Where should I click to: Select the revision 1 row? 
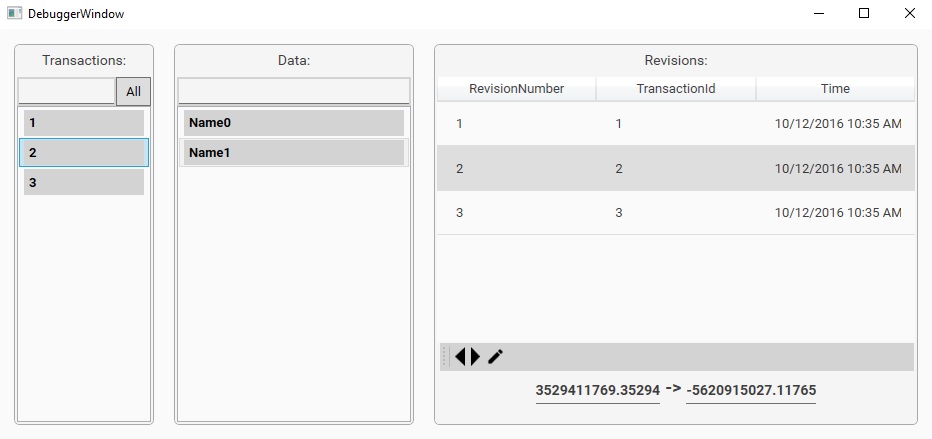point(675,124)
